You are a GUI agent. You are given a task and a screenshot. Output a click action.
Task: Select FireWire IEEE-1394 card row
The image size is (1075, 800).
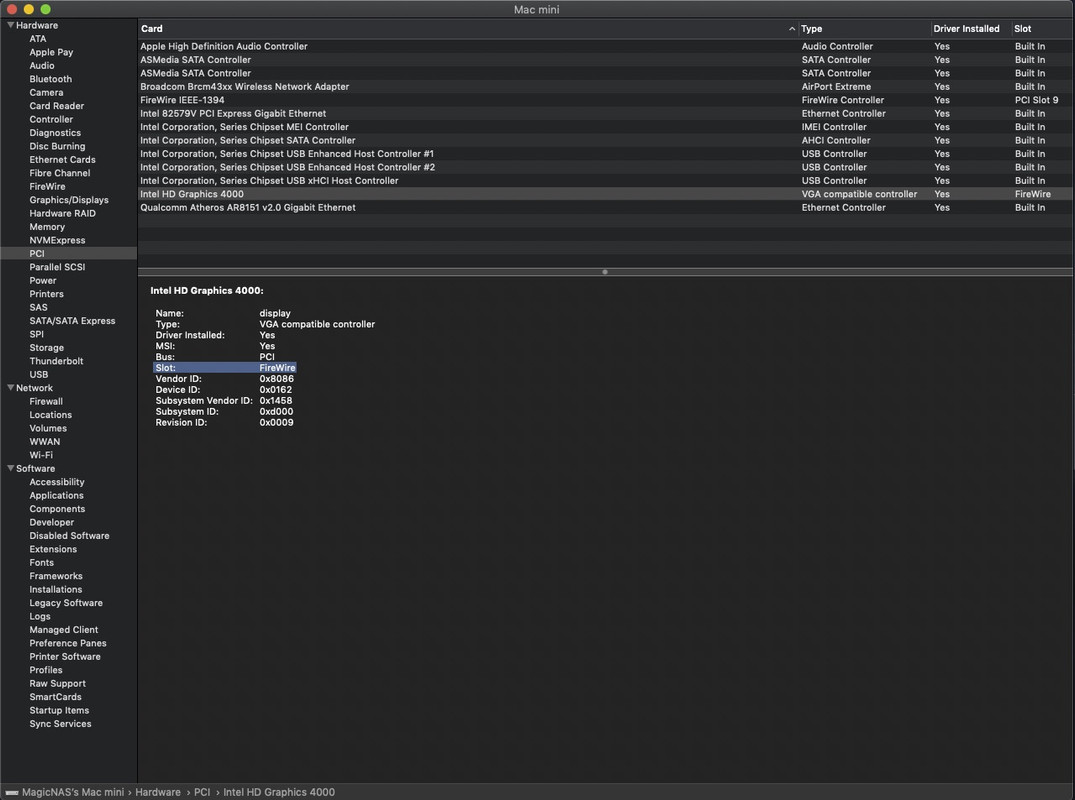pos(605,100)
